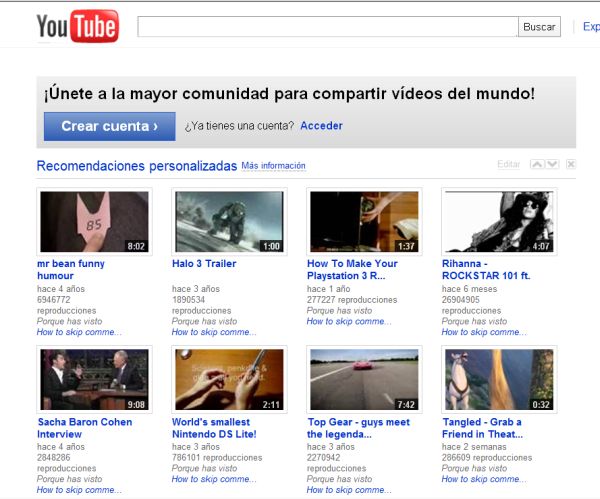600x499 pixels.
Task: Click How To Make Your Playstation title
Action: (x=352, y=269)
